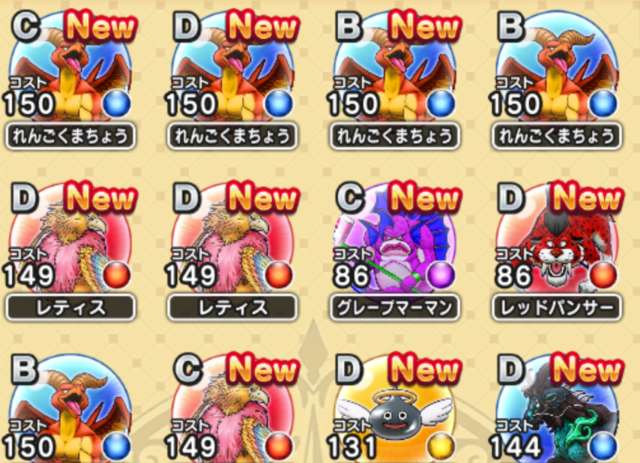Image resolution: width=640 pixels, height=463 pixels.
Task: Select the winged metal slime cost 131 icon
Action: (394, 409)
